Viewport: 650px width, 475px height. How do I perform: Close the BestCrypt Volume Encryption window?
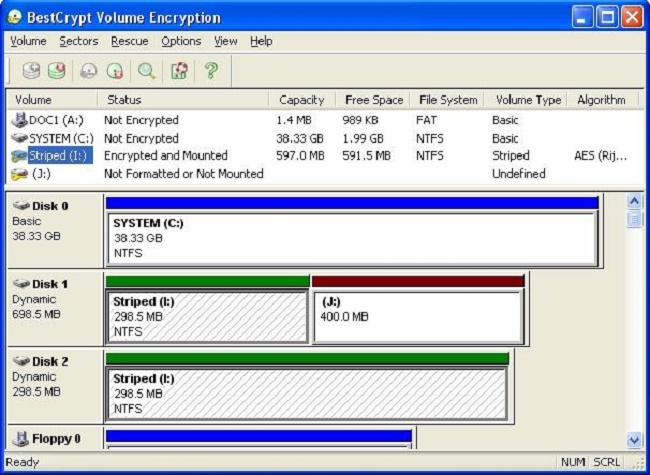[x=633, y=17]
